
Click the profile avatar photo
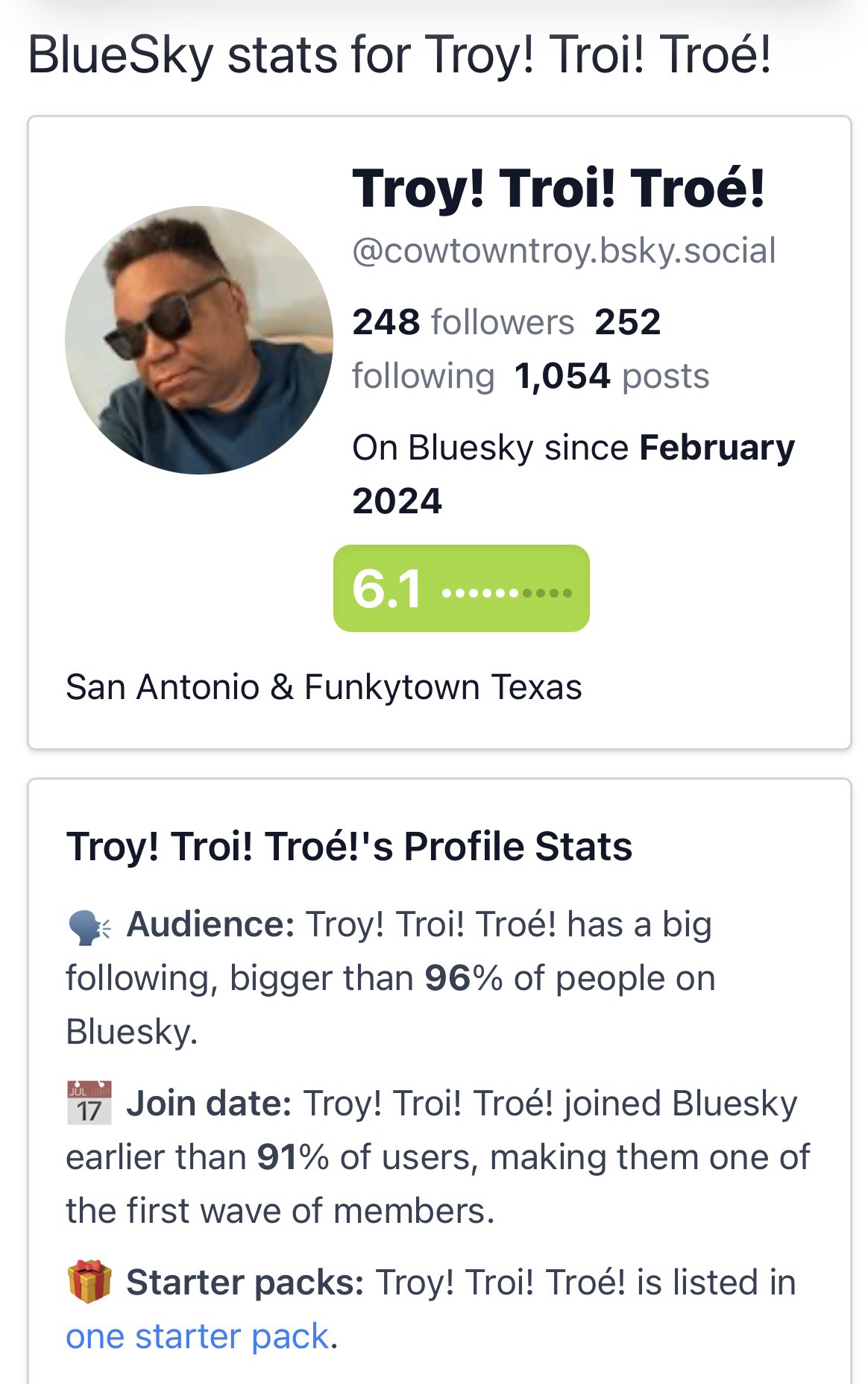pyautogui.click(x=199, y=340)
